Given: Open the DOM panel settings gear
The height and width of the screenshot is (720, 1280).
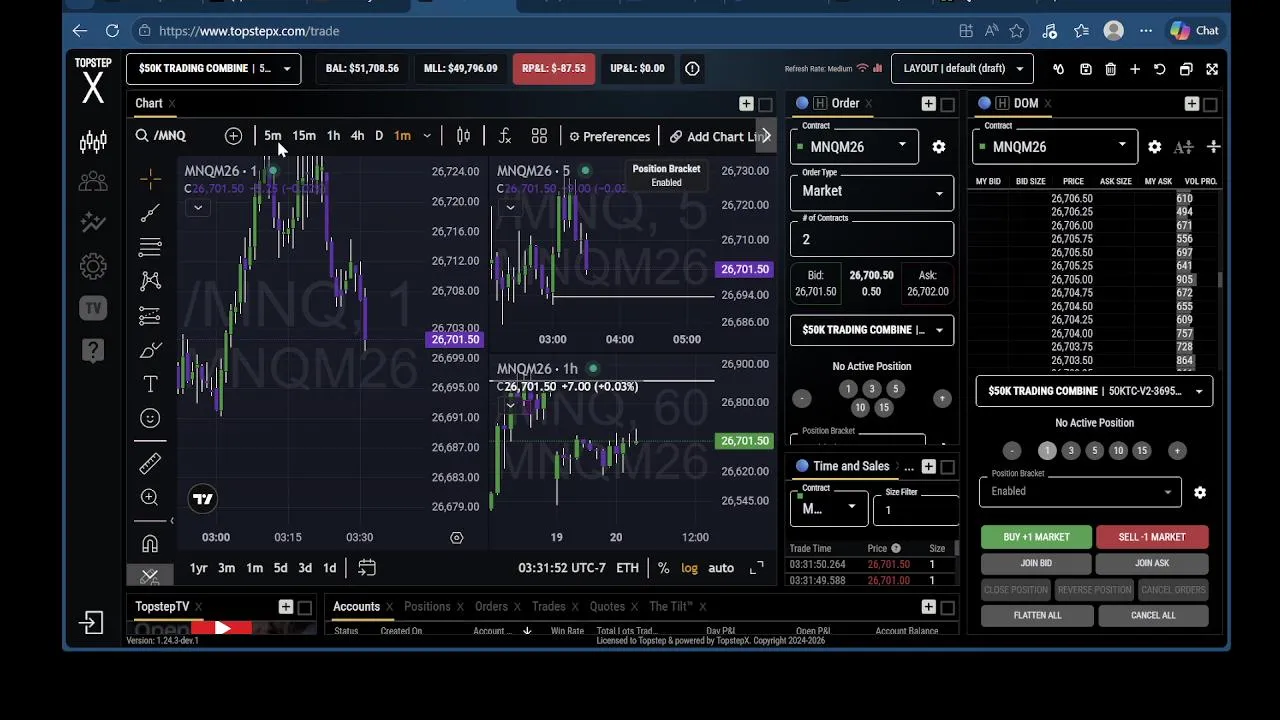Looking at the screenshot, I should [x=1154, y=147].
